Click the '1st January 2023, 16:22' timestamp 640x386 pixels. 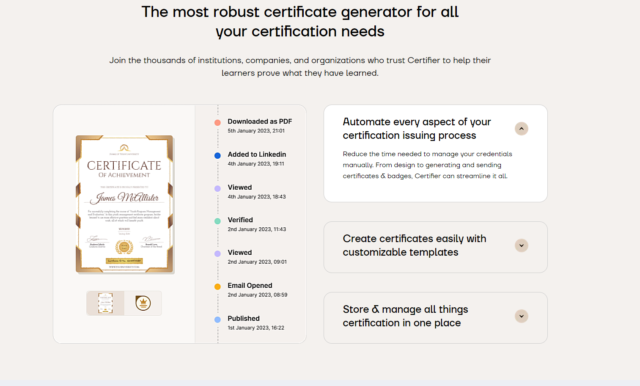256,328
